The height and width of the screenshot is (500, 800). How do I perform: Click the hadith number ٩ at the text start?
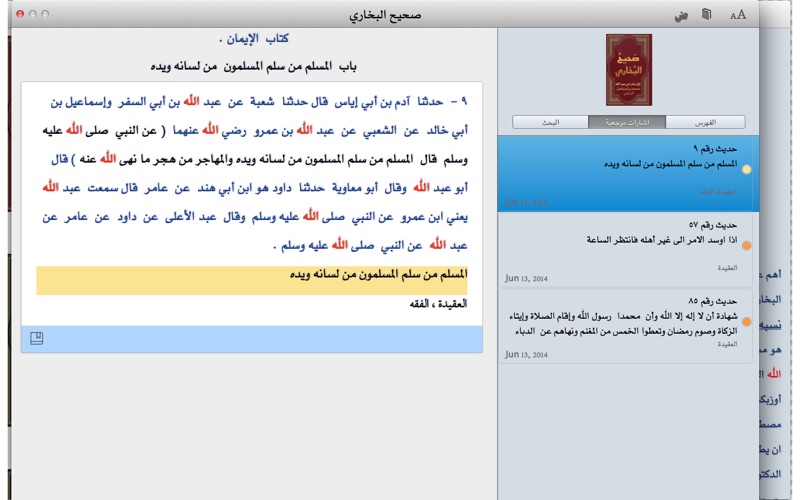click(464, 102)
